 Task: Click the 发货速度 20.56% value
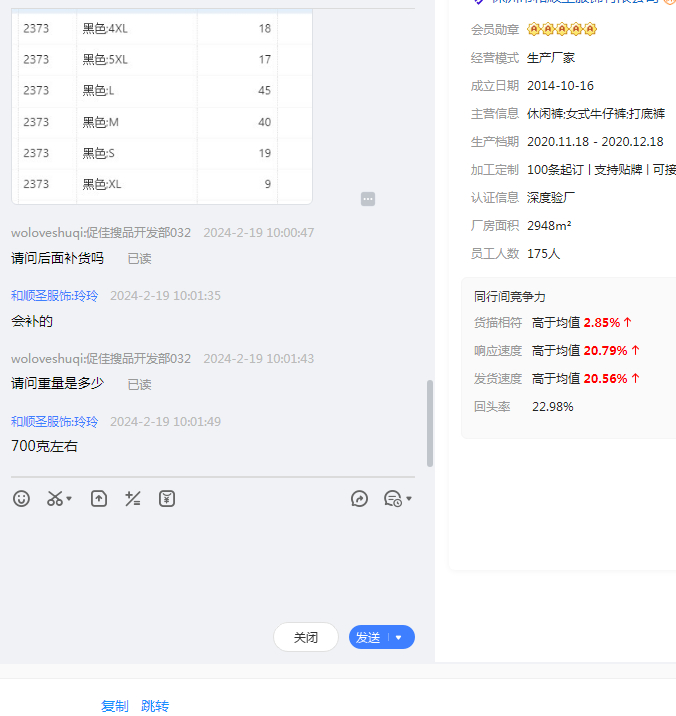(x=605, y=379)
